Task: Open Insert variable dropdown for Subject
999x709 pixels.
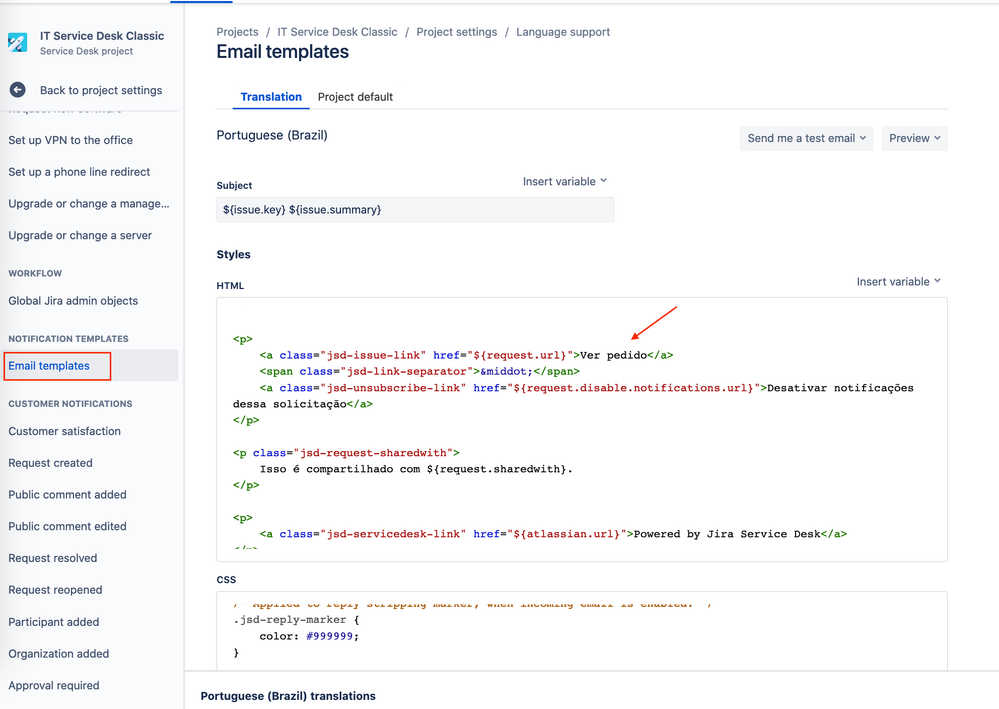Action: click(565, 182)
